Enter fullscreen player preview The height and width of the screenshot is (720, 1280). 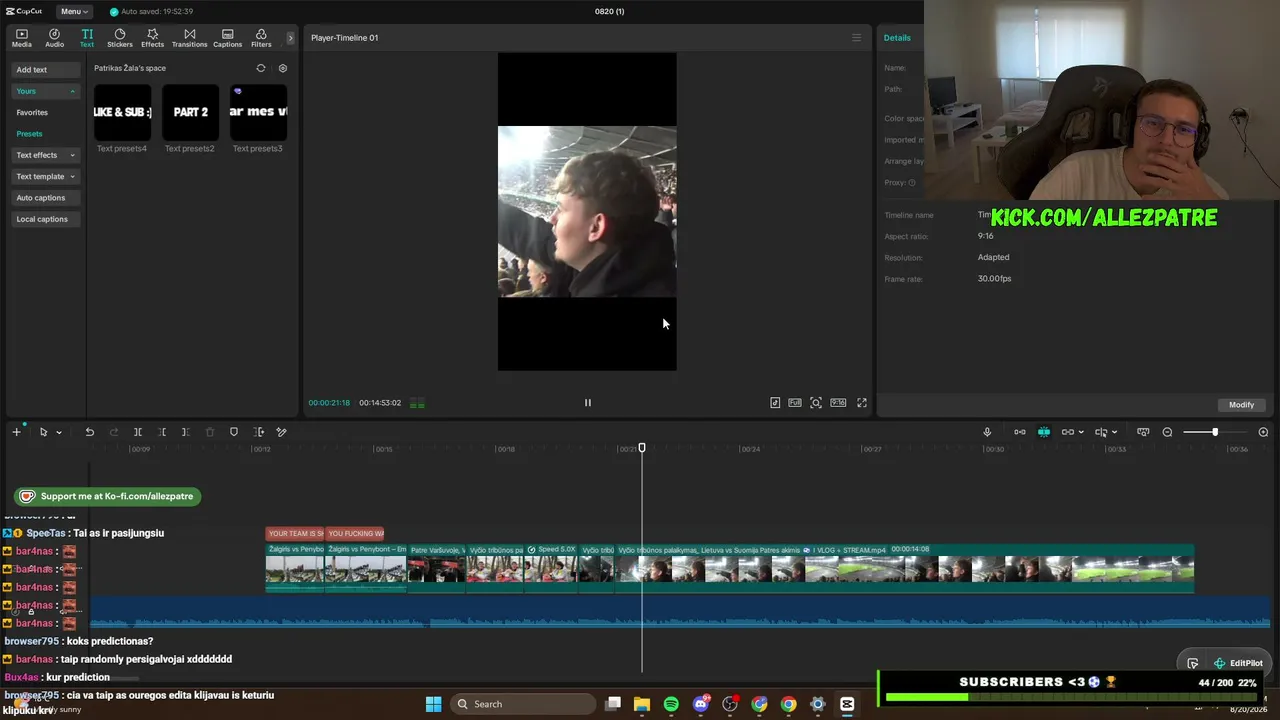[862, 403]
